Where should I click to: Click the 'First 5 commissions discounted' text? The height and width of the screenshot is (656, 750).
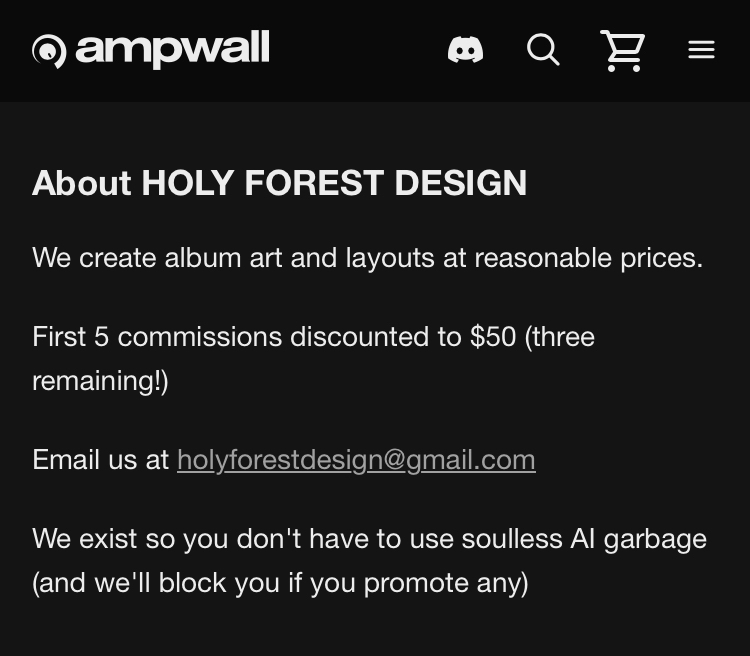point(245,336)
